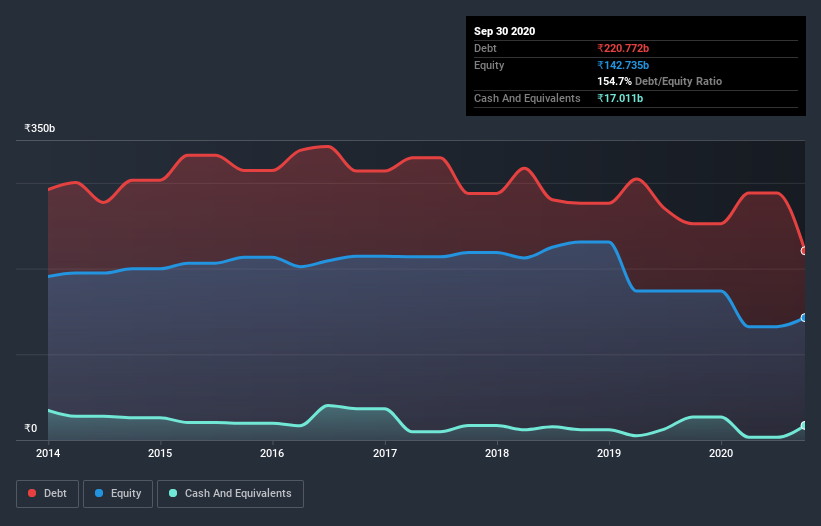Click the 154.7% Debt/Equity Ratio text

point(660,82)
